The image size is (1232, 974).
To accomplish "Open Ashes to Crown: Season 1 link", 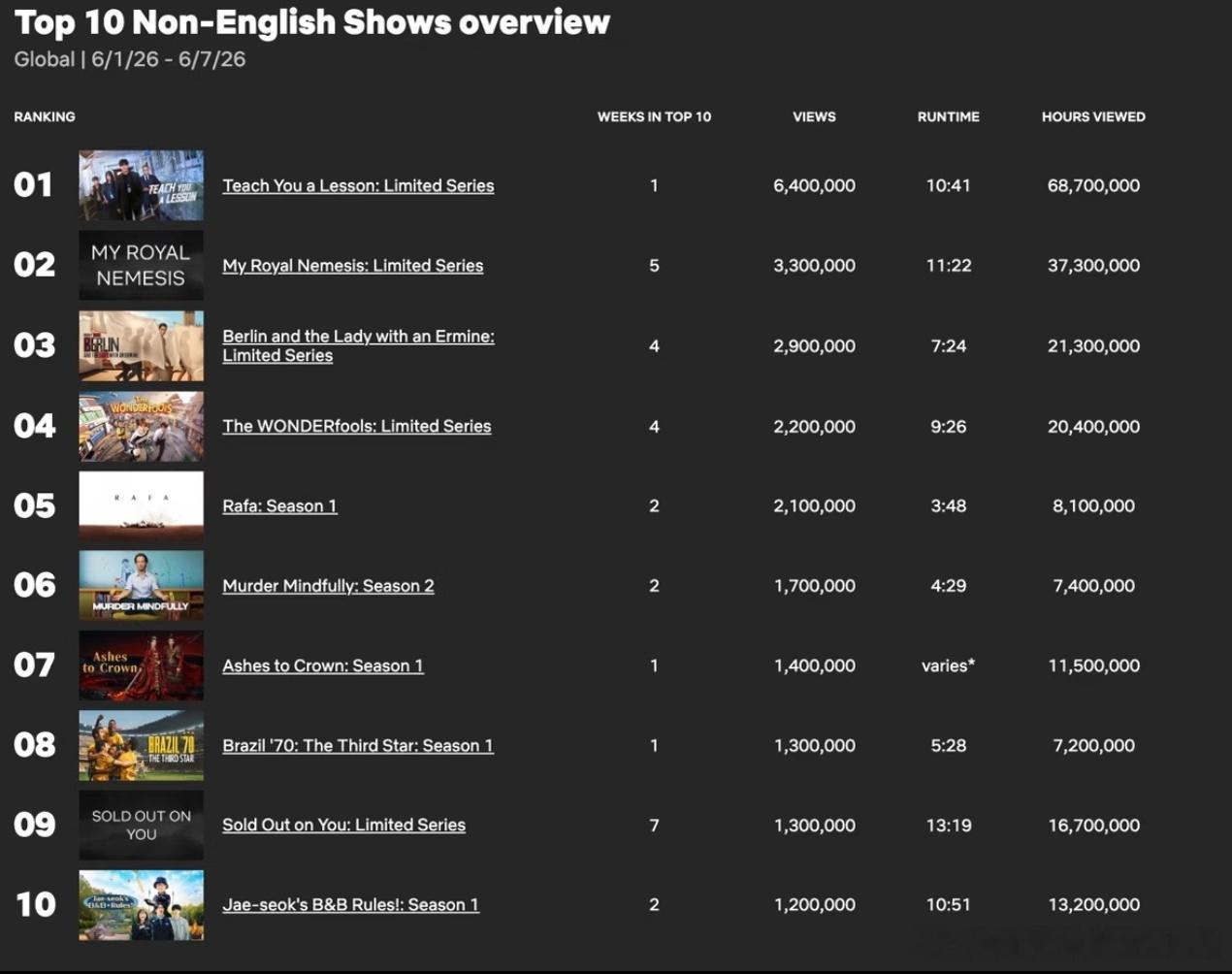I will pyautogui.click(x=322, y=666).
